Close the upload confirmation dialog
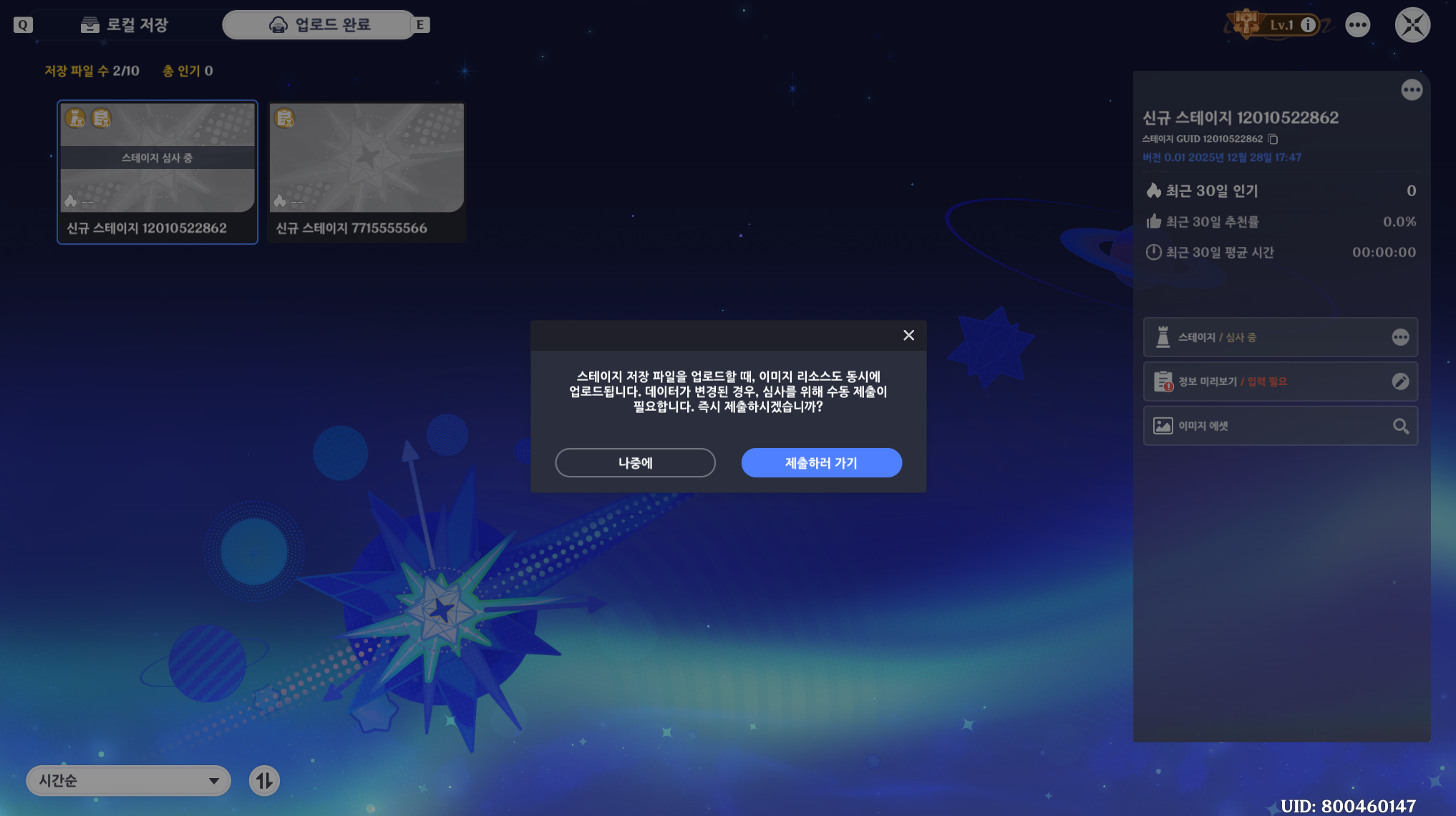 point(908,335)
